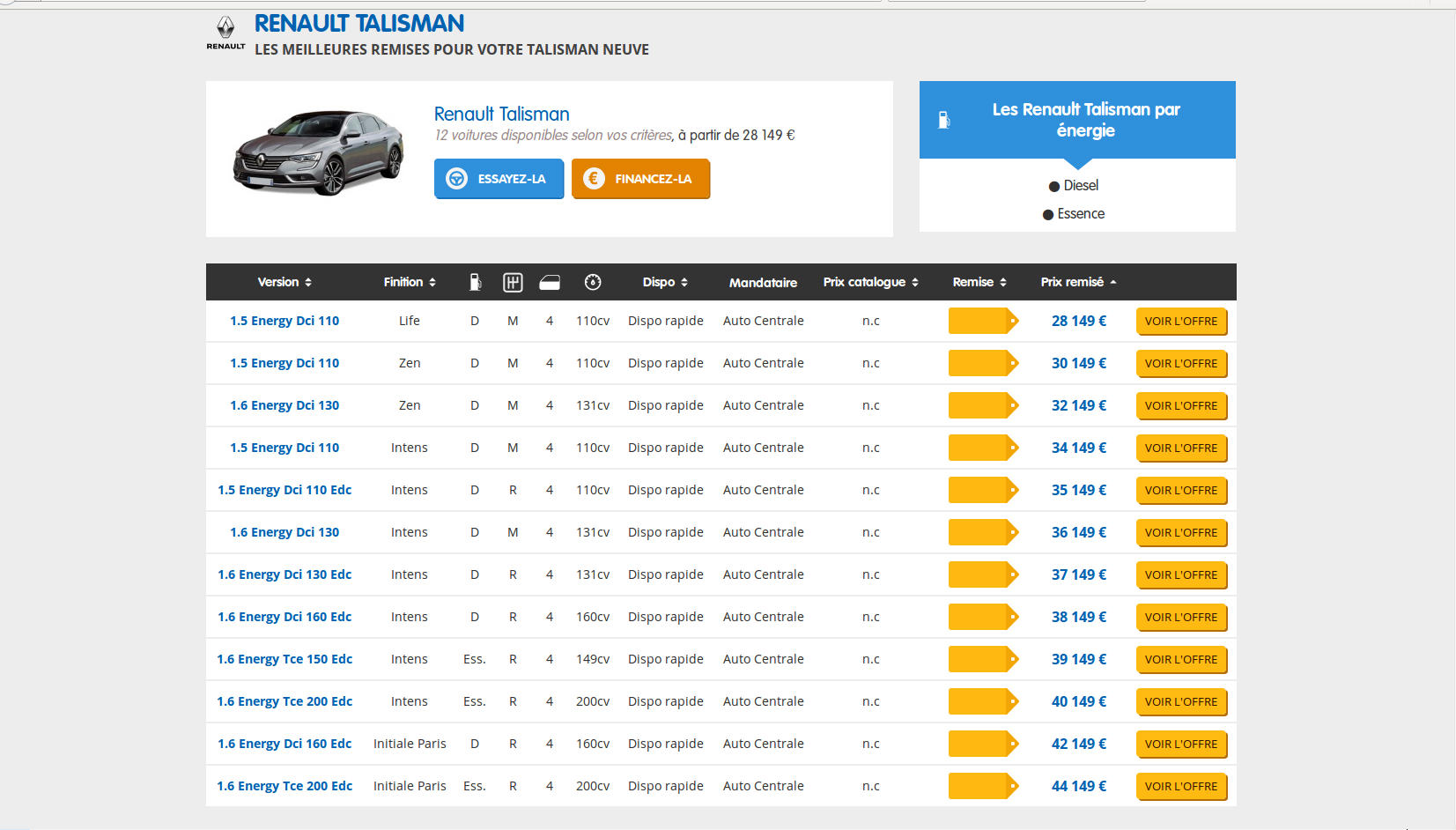This screenshot has width=1456, height=830.
Task: Open the Renault Talisman title link
Action: click(x=502, y=114)
